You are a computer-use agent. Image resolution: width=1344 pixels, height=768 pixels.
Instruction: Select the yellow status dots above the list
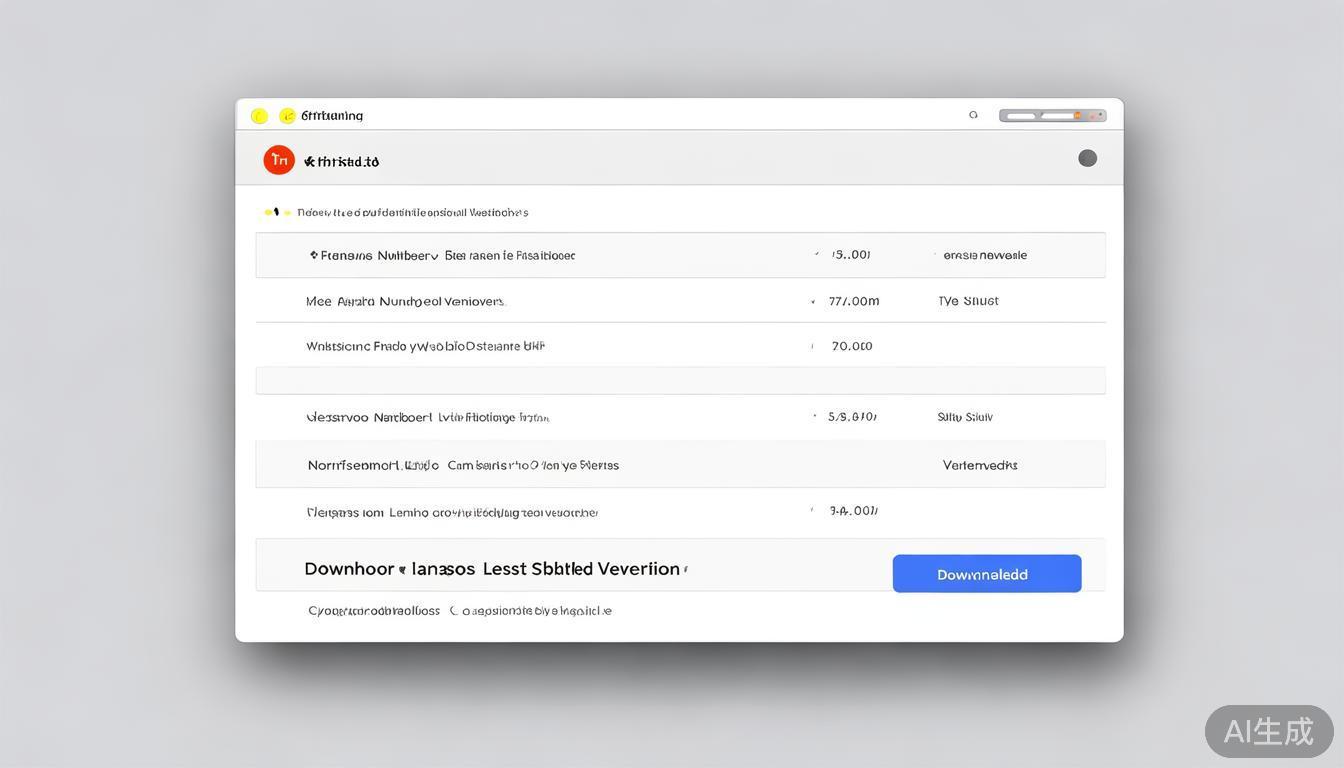pyautogui.click(x=268, y=211)
